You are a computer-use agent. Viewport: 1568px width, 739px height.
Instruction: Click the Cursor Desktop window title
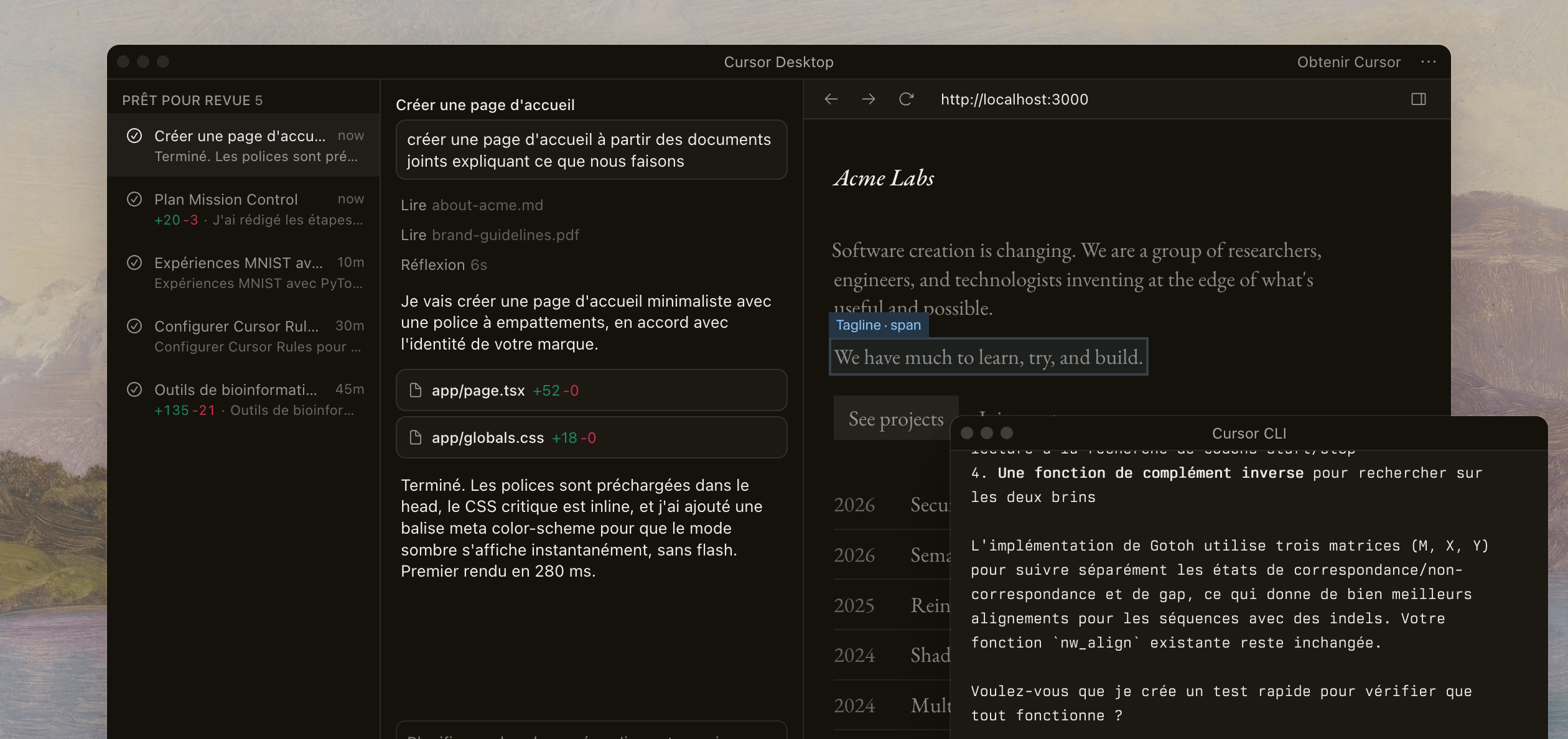tap(778, 62)
